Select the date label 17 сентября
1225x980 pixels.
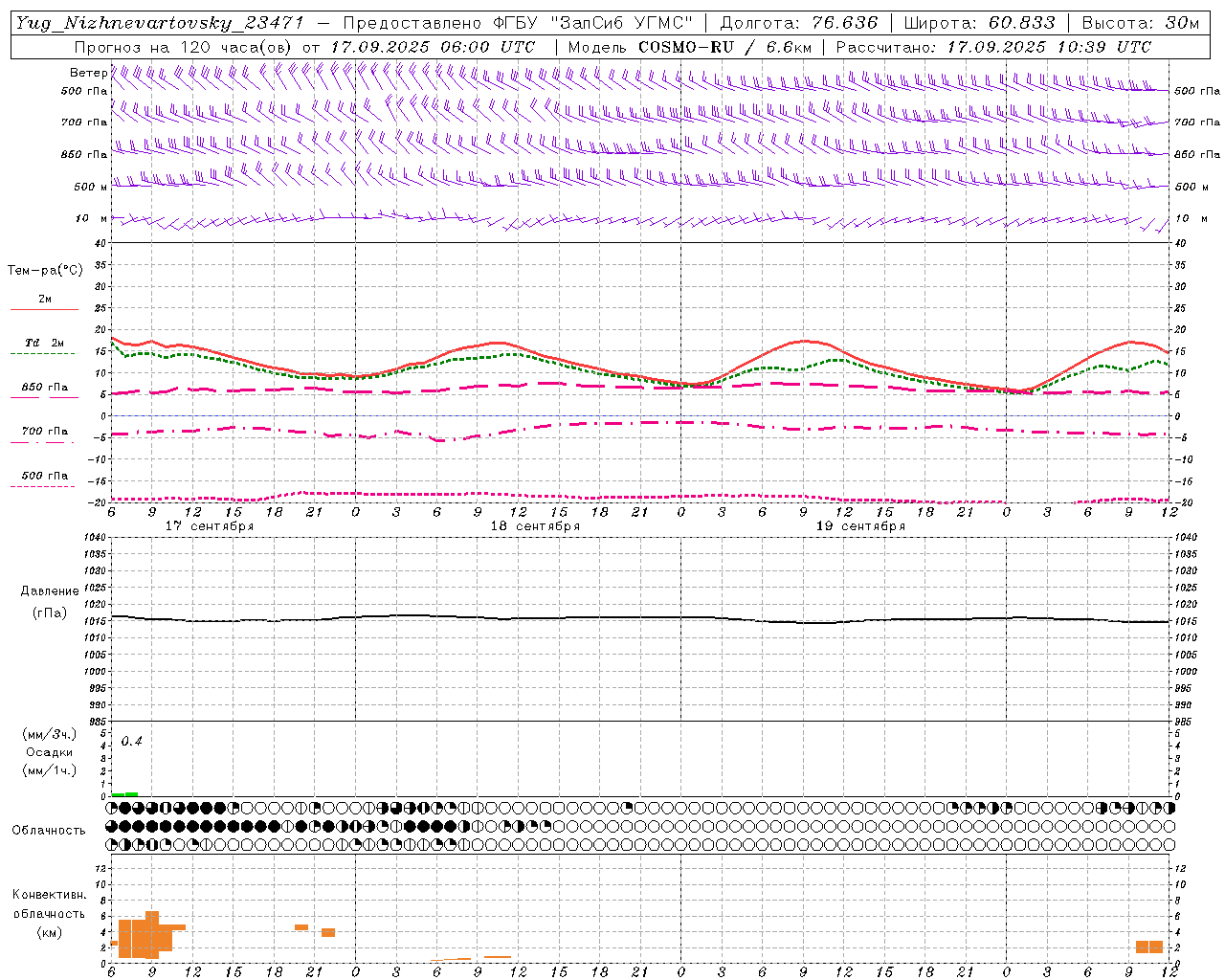(210, 526)
